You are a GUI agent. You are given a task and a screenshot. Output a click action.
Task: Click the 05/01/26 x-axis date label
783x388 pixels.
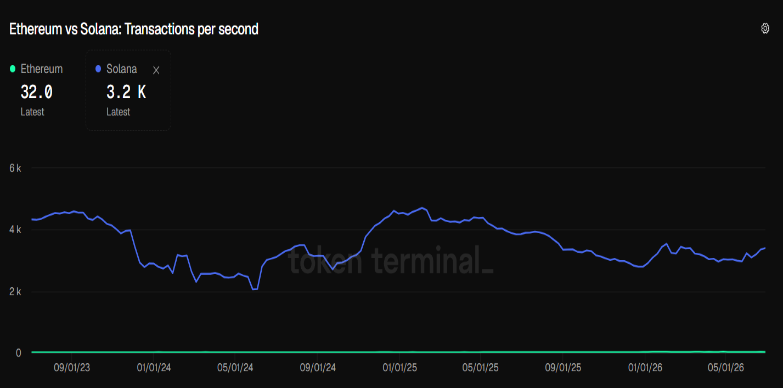pyautogui.click(x=727, y=368)
